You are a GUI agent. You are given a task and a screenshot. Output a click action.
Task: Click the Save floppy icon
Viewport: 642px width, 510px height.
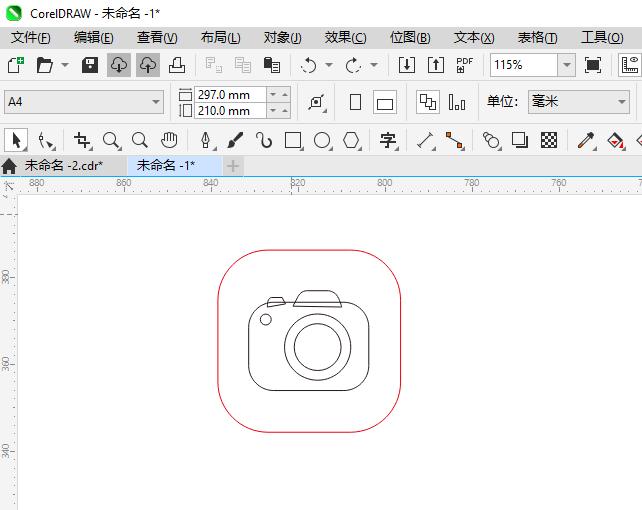pos(90,65)
